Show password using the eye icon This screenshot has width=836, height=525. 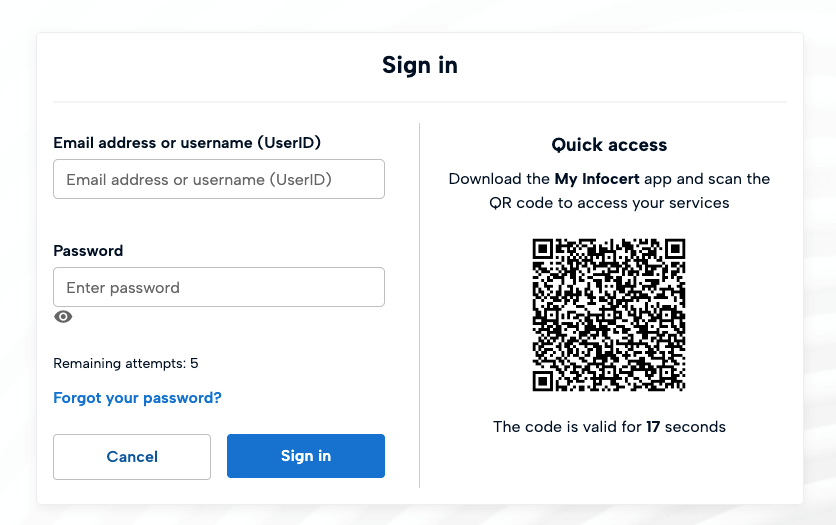[63, 317]
